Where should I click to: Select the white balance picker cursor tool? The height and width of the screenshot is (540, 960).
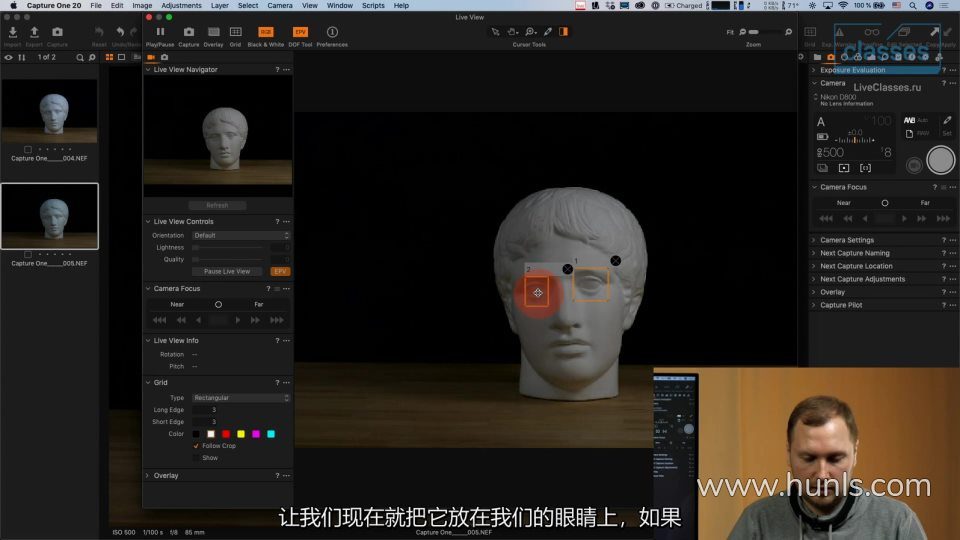pos(548,32)
